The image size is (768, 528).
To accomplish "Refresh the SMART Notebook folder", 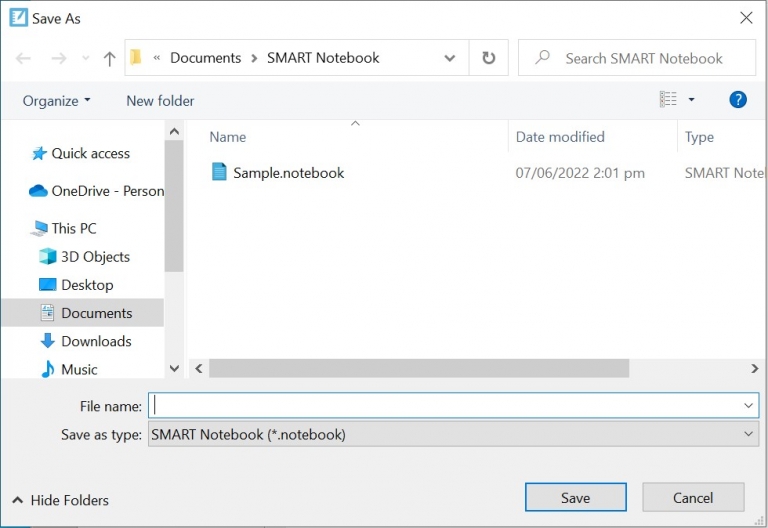I will [488, 58].
